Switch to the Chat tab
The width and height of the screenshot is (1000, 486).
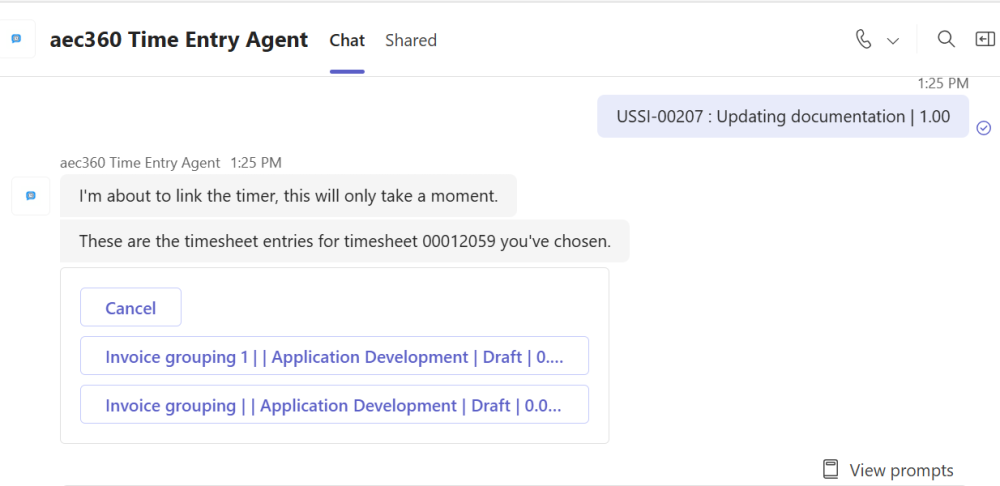pos(347,40)
